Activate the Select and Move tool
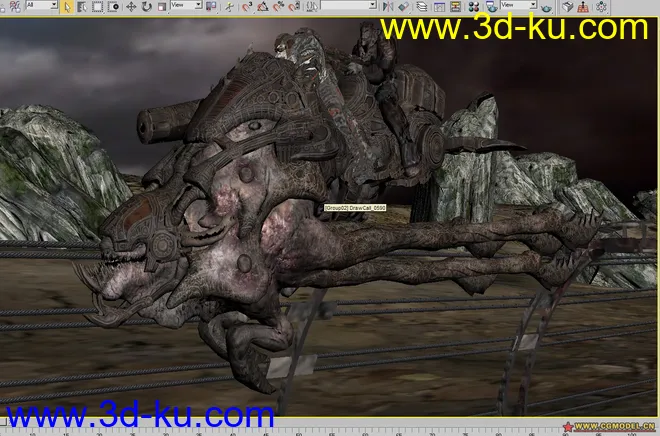 [131, 6]
